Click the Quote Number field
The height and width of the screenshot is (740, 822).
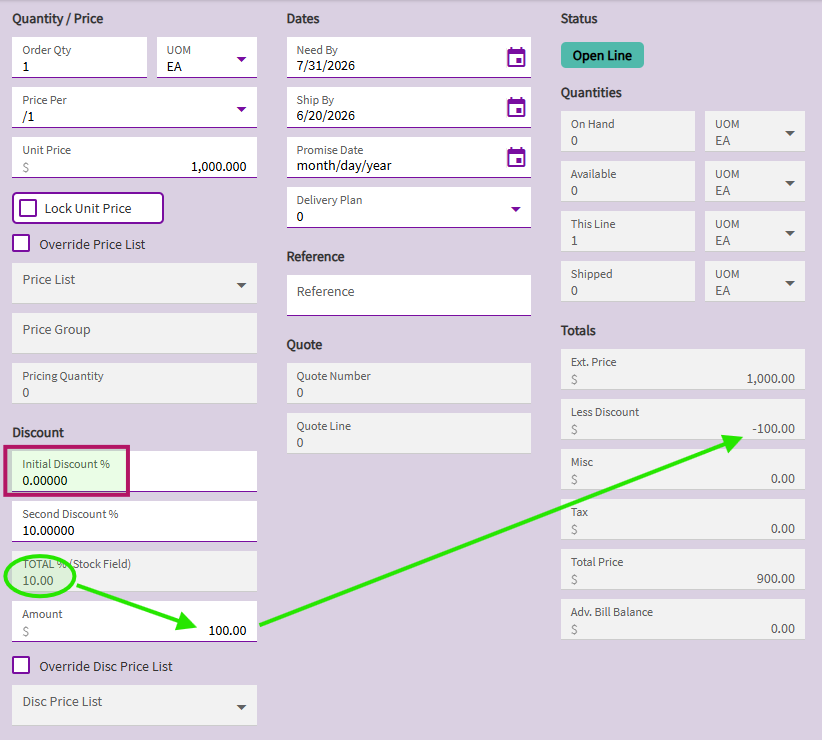point(408,383)
